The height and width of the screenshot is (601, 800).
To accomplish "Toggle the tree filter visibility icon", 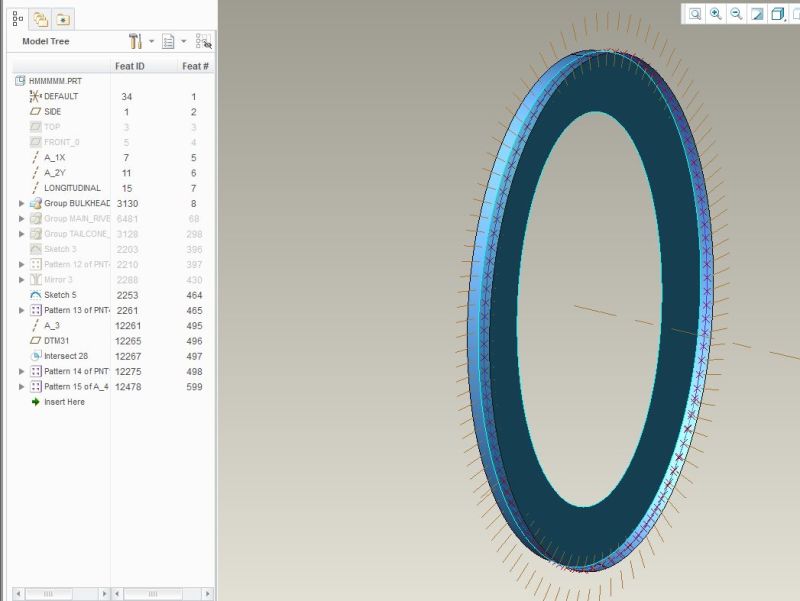I will (204, 41).
